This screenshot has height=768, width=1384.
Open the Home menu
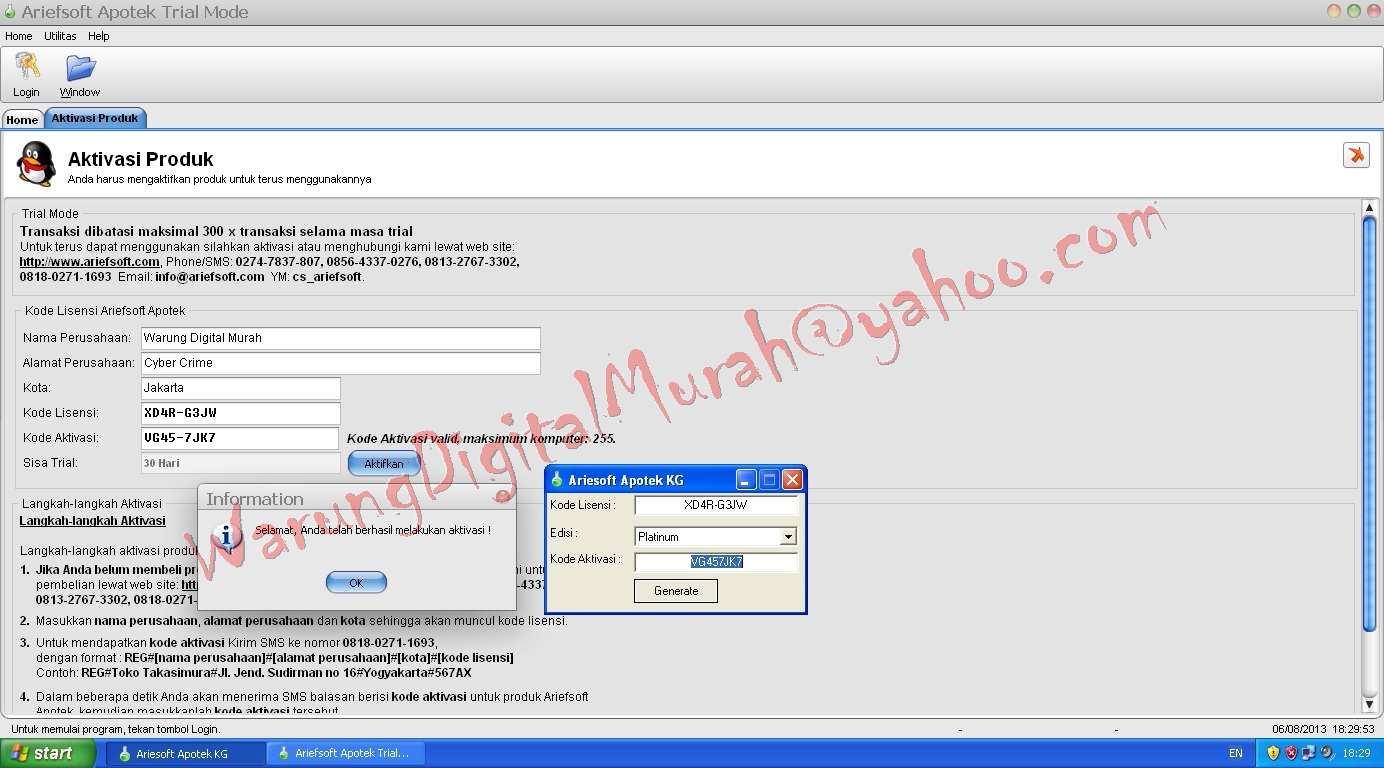[19, 36]
